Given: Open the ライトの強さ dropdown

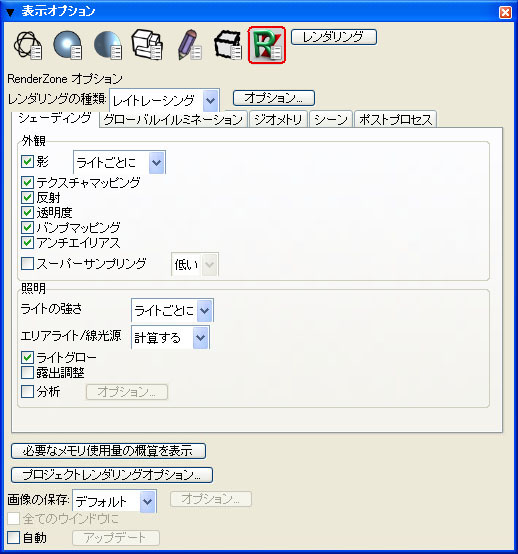Looking at the screenshot, I should coord(172,311).
